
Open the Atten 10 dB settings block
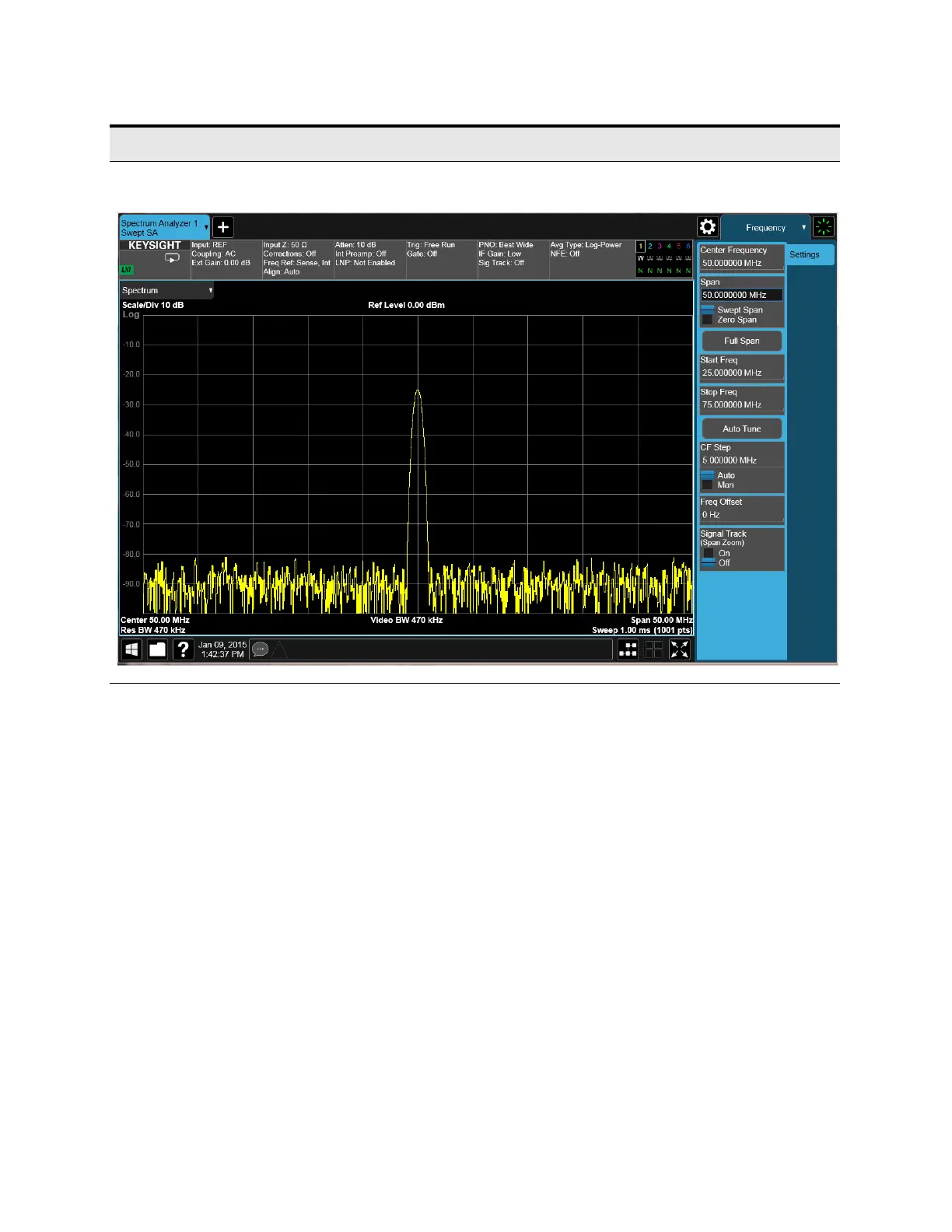369,259
